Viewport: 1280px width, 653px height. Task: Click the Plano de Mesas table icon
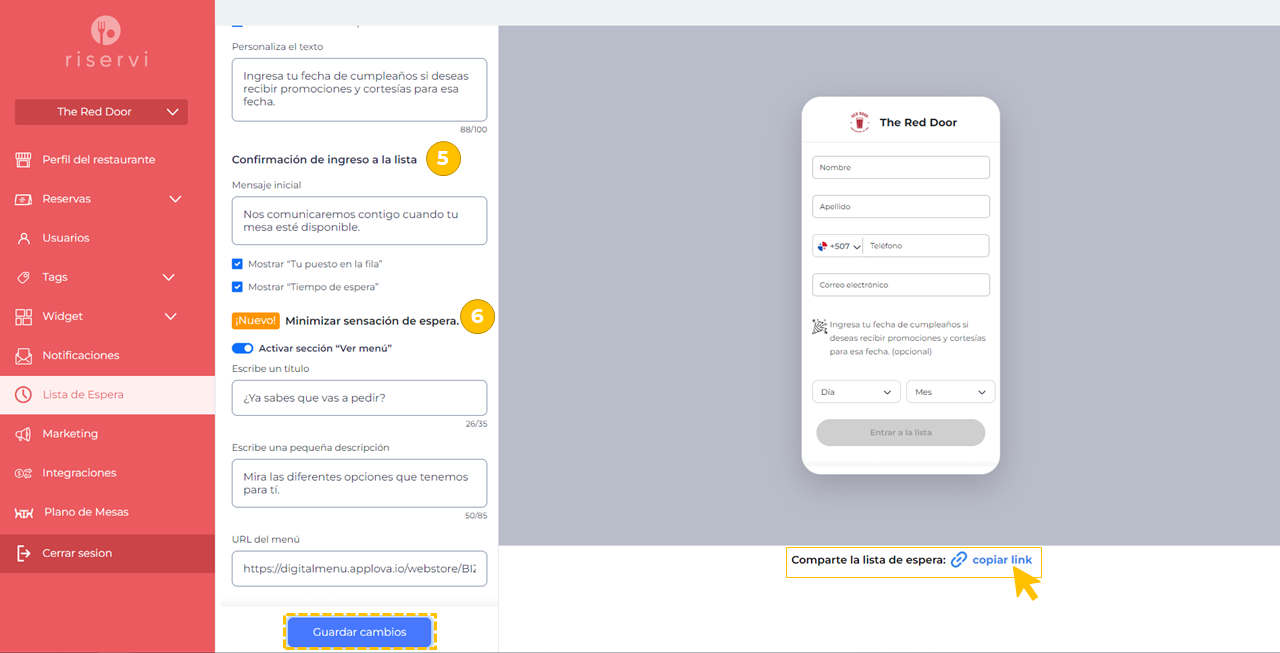coord(24,512)
